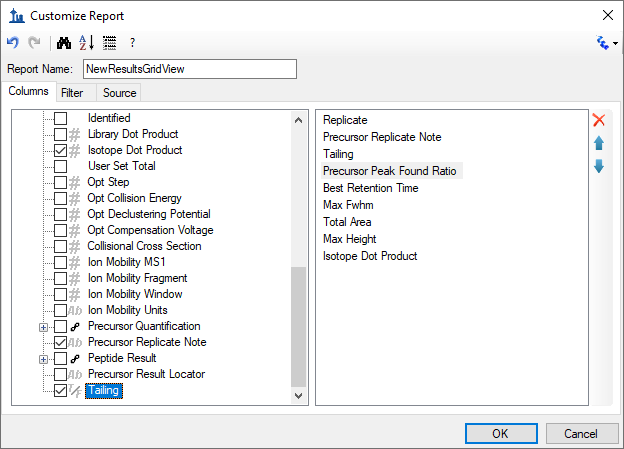Open the binoculars find column tool

click(x=64, y=43)
